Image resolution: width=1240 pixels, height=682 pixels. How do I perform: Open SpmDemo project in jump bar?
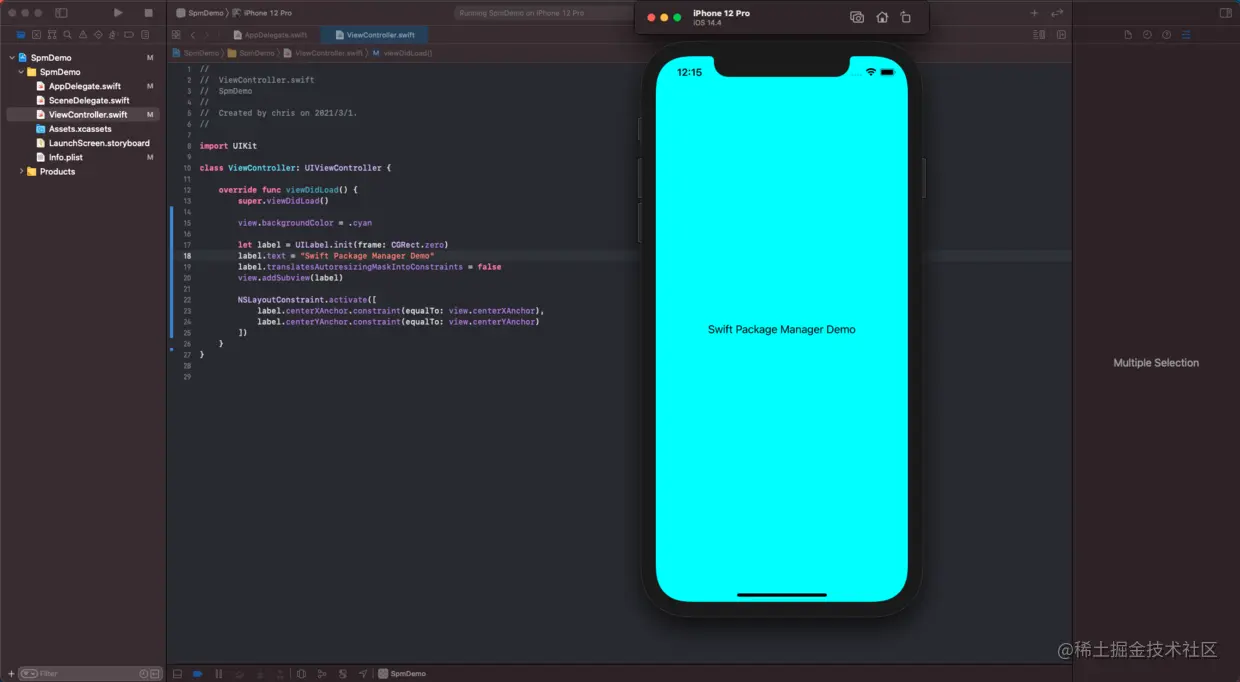pyautogui.click(x=195, y=52)
